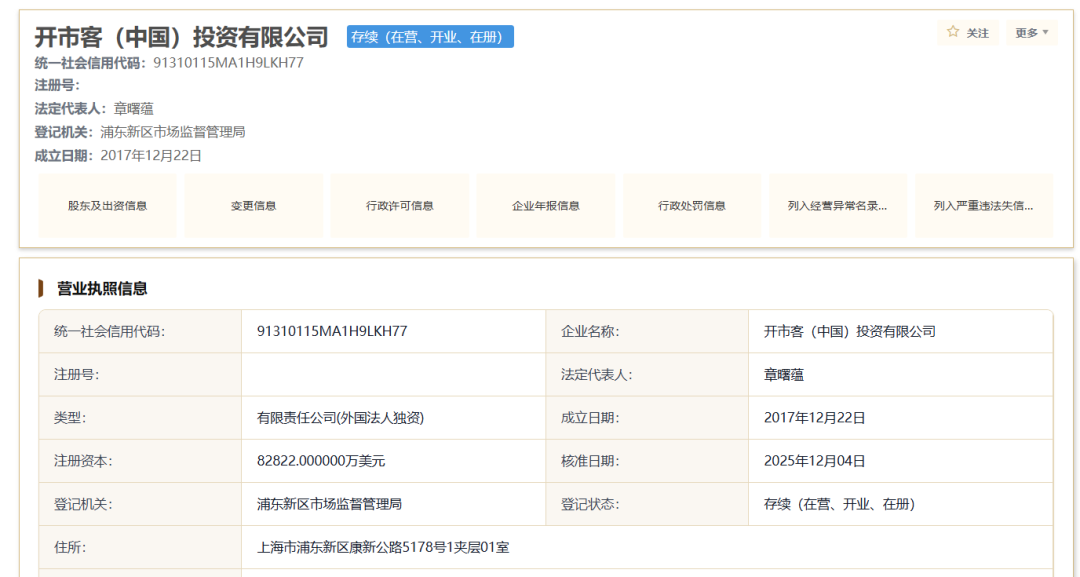
Task: Open the 股东及出资信息 tab
Action: [x=107, y=206]
